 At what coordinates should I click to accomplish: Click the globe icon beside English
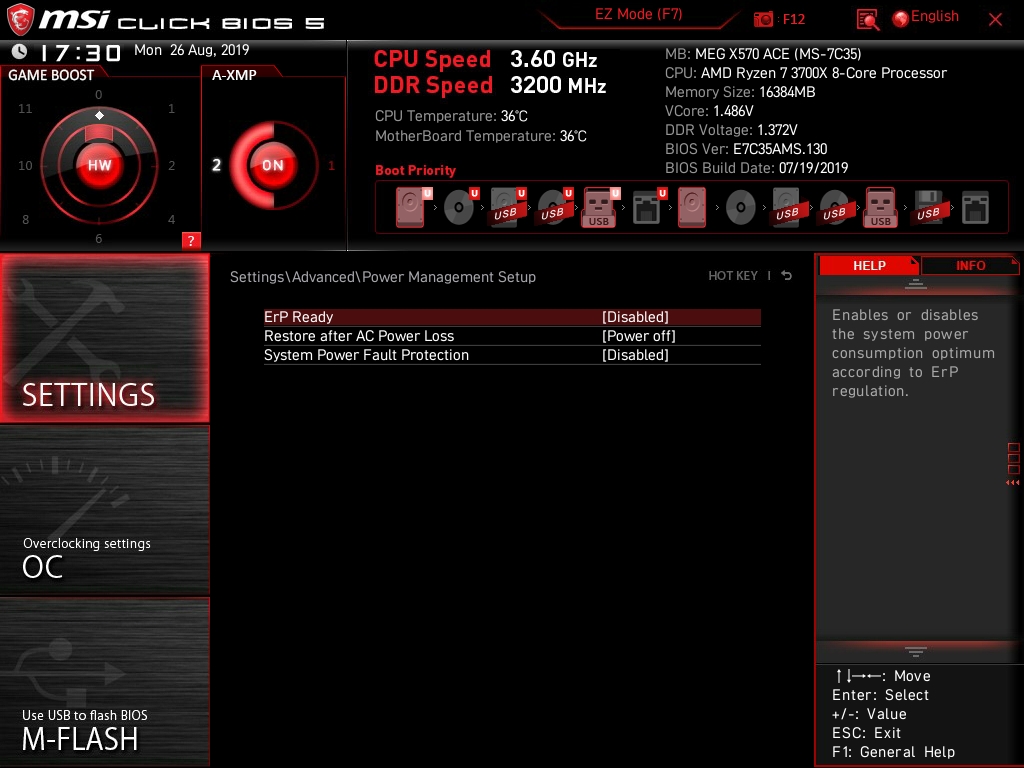point(901,19)
